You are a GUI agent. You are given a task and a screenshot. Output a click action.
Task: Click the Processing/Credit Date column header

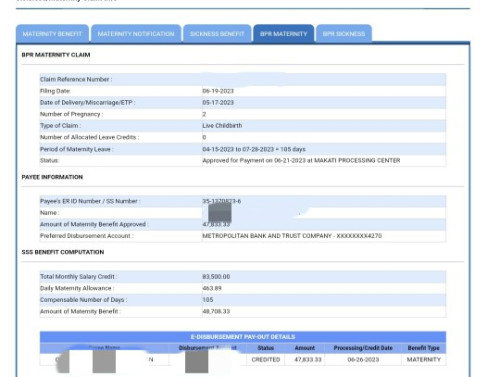click(x=363, y=348)
